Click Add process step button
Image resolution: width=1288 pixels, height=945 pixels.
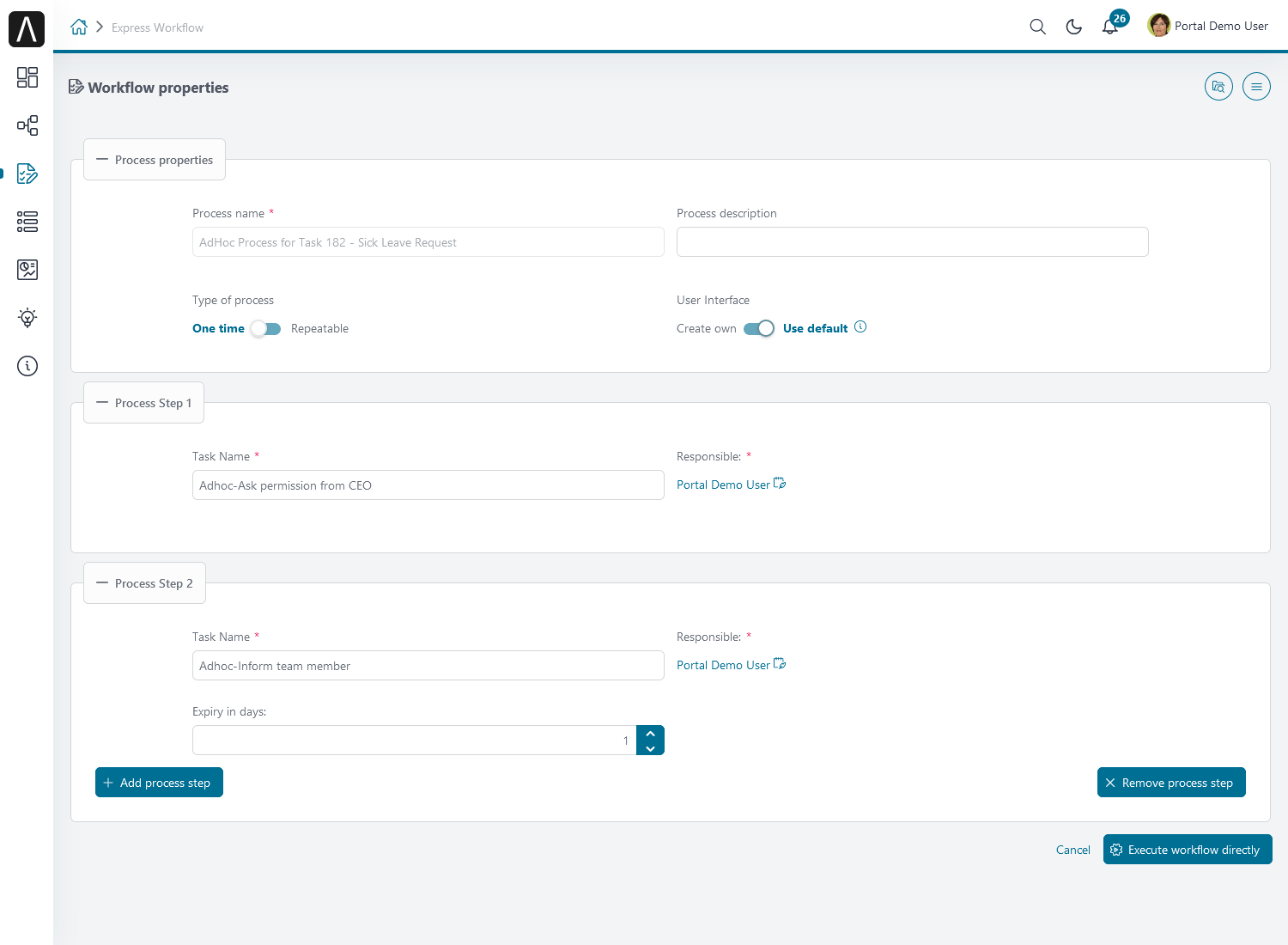(159, 783)
